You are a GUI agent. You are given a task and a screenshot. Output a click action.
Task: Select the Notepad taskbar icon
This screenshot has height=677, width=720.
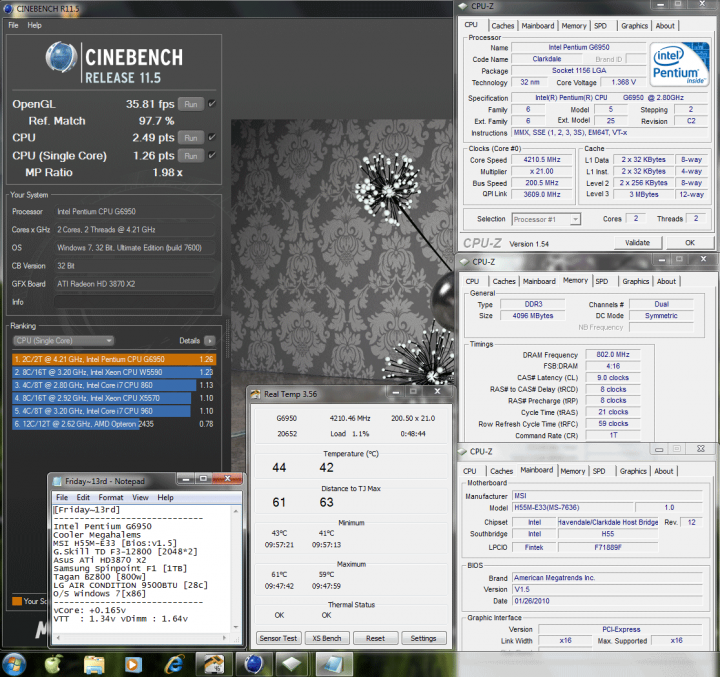[332, 664]
